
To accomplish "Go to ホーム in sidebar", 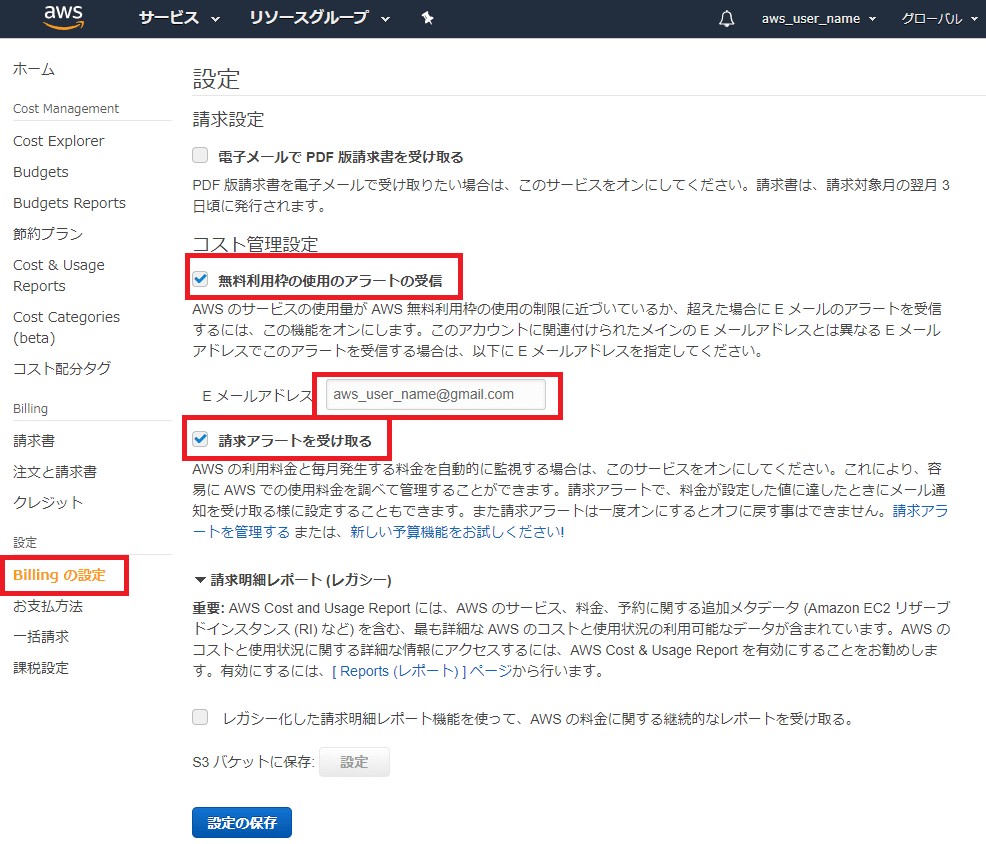I will click(x=34, y=69).
